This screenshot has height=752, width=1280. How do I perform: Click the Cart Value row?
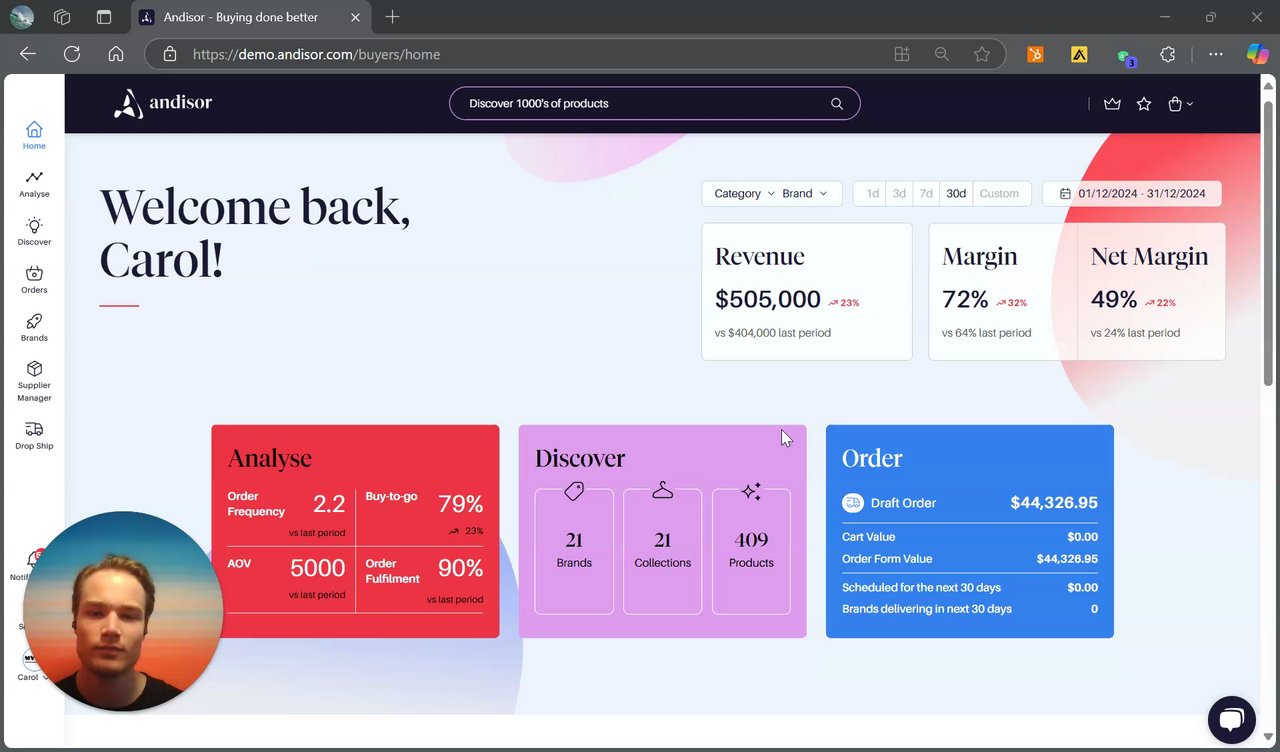pos(970,537)
